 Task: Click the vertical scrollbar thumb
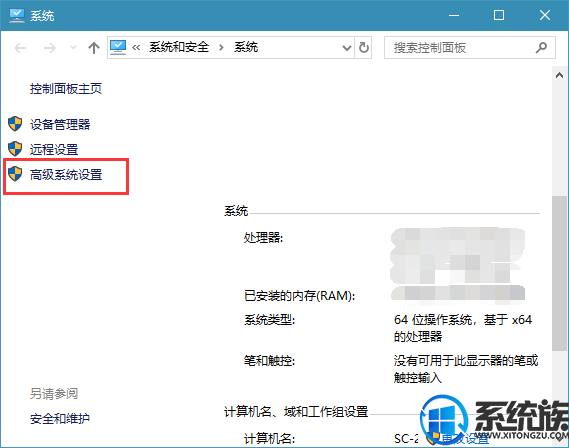point(559,273)
